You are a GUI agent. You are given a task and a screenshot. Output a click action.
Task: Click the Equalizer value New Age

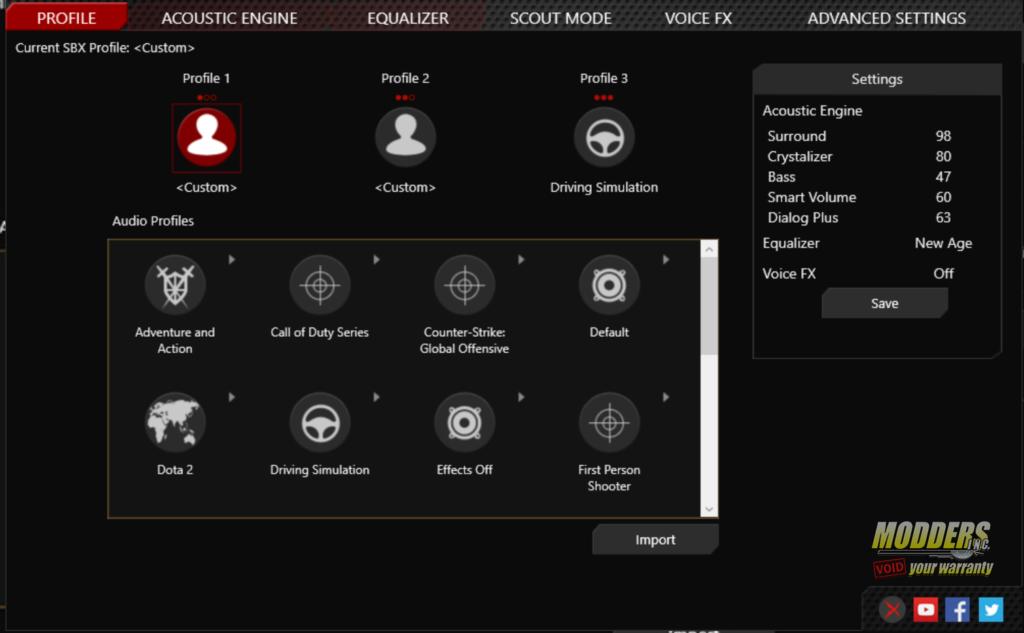coord(943,243)
